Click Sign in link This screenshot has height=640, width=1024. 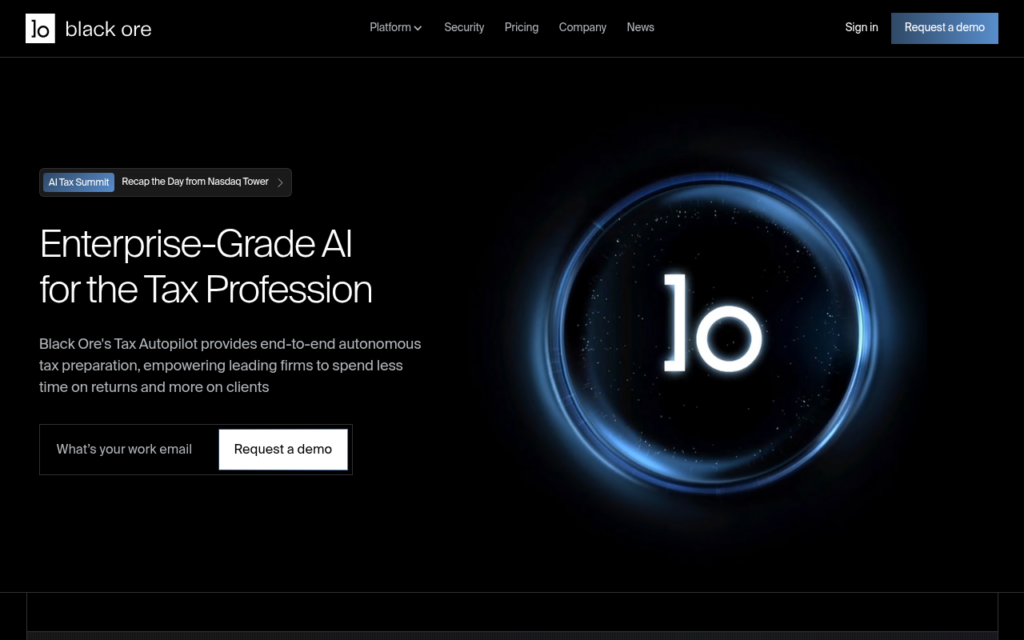[x=861, y=27]
